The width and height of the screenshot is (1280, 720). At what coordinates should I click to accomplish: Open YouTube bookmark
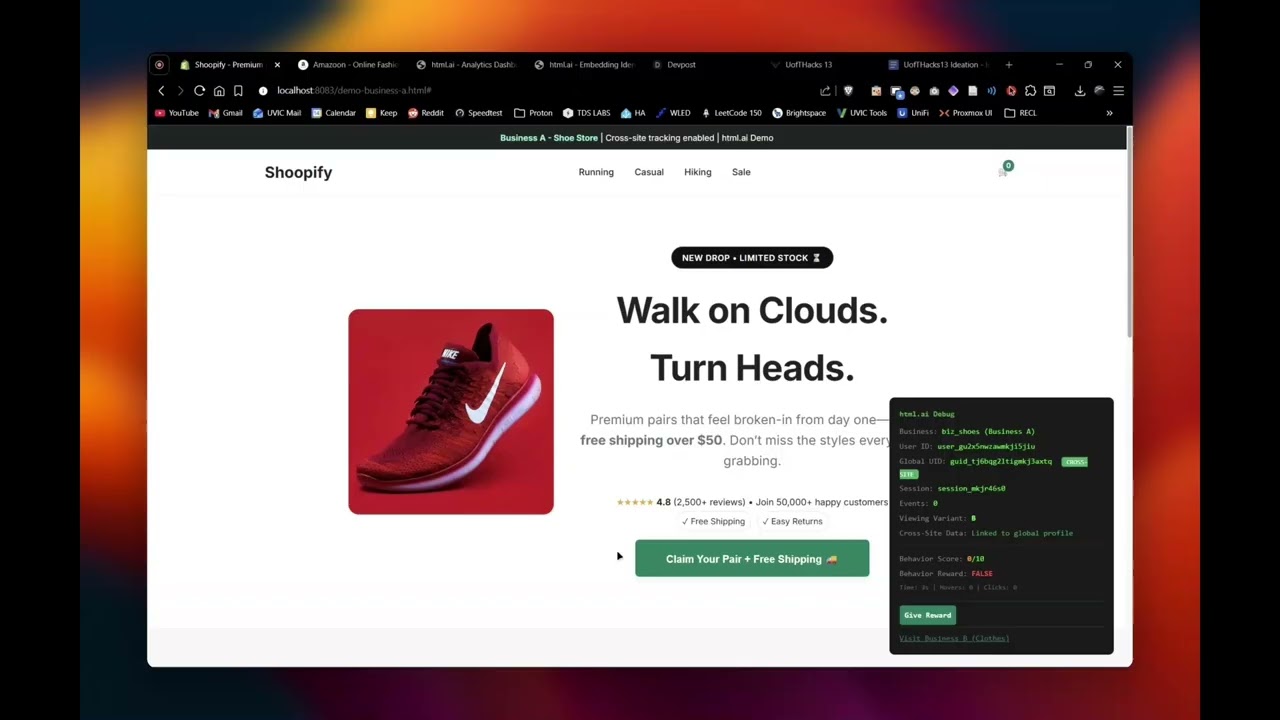click(x=177, y=113)
